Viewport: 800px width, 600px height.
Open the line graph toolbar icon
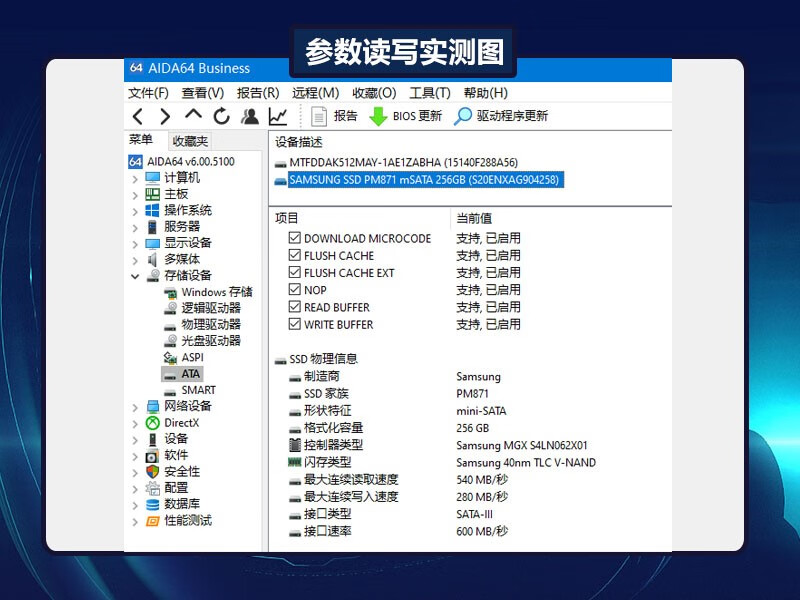(x=278, y=116)
